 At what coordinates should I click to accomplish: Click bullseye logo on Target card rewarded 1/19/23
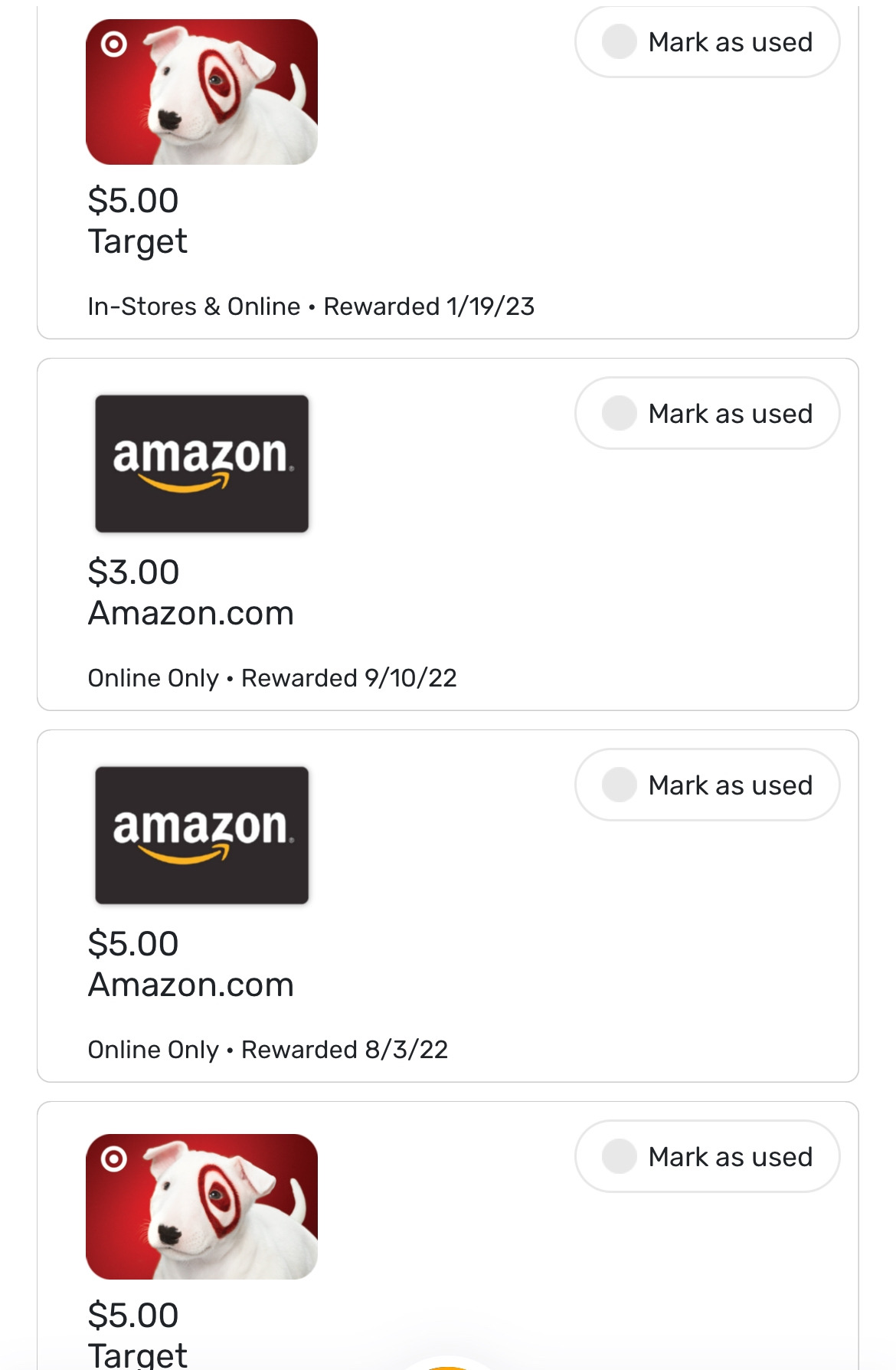pyautogui.click(x=114, y=44)
